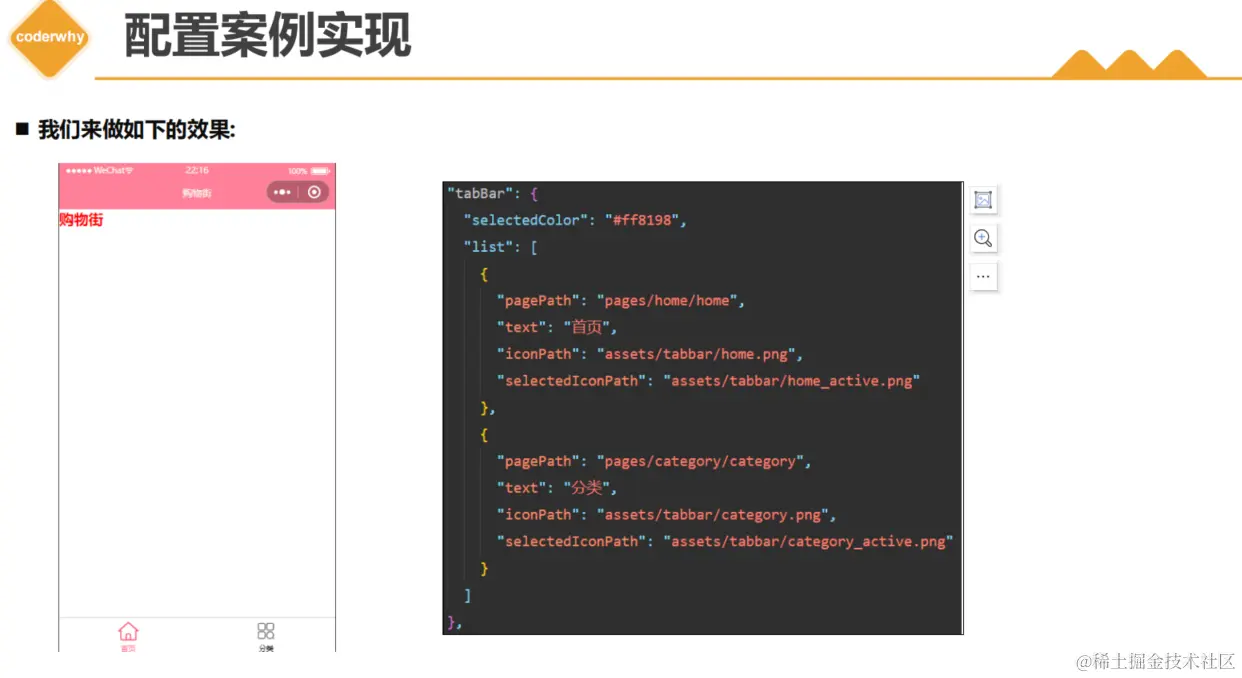Close the mini program via capsule circle icon

tap(314, 192)
